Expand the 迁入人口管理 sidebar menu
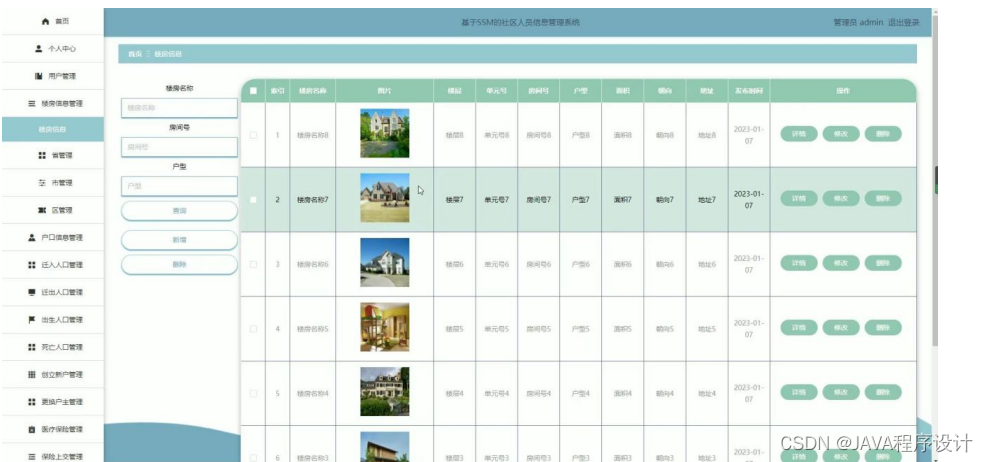The height and width of the screenshot is (462, 988). (x=53, y=265)
